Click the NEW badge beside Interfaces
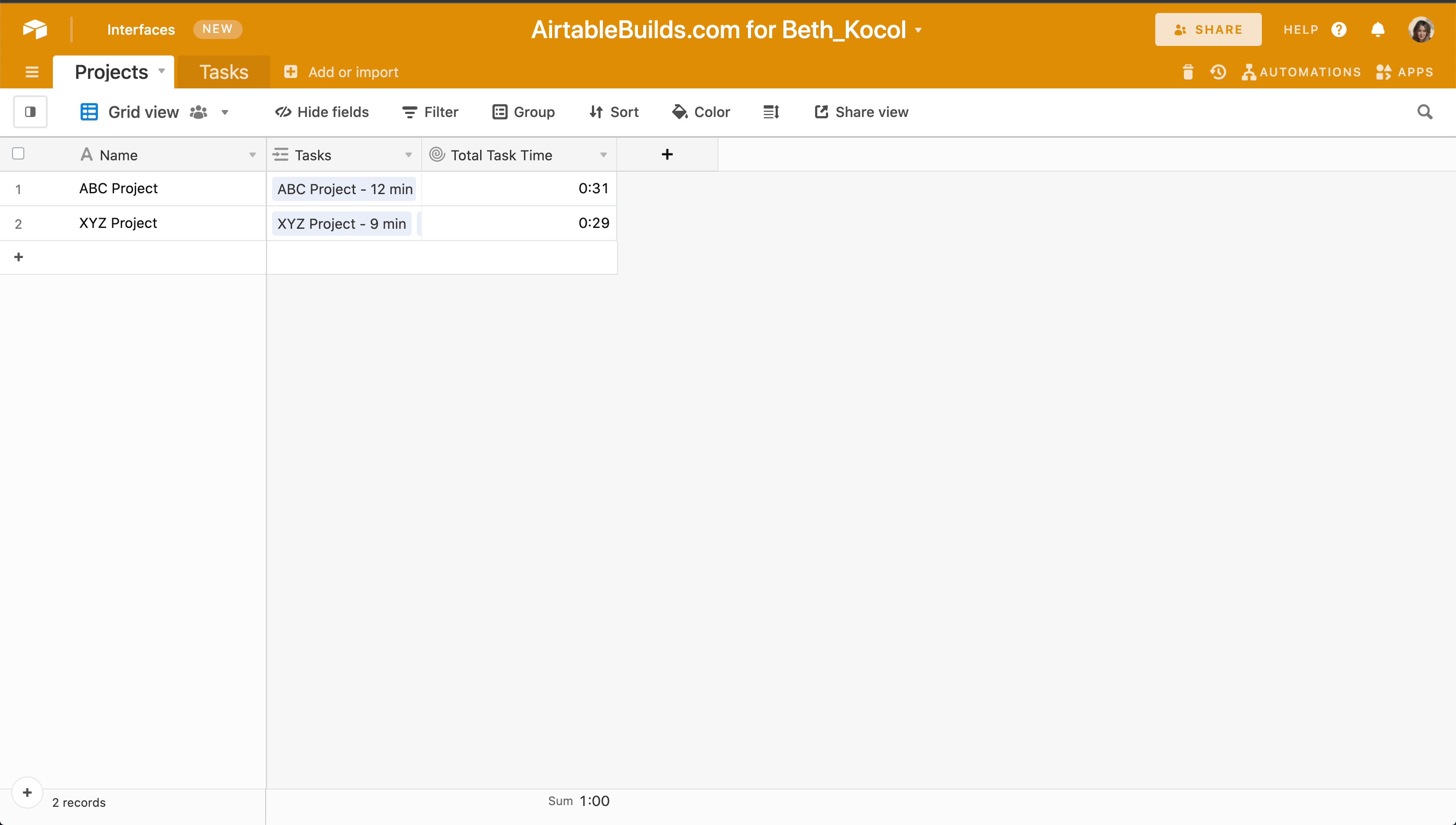Screen dimensions: 1456x825 (x=218, y=29)
